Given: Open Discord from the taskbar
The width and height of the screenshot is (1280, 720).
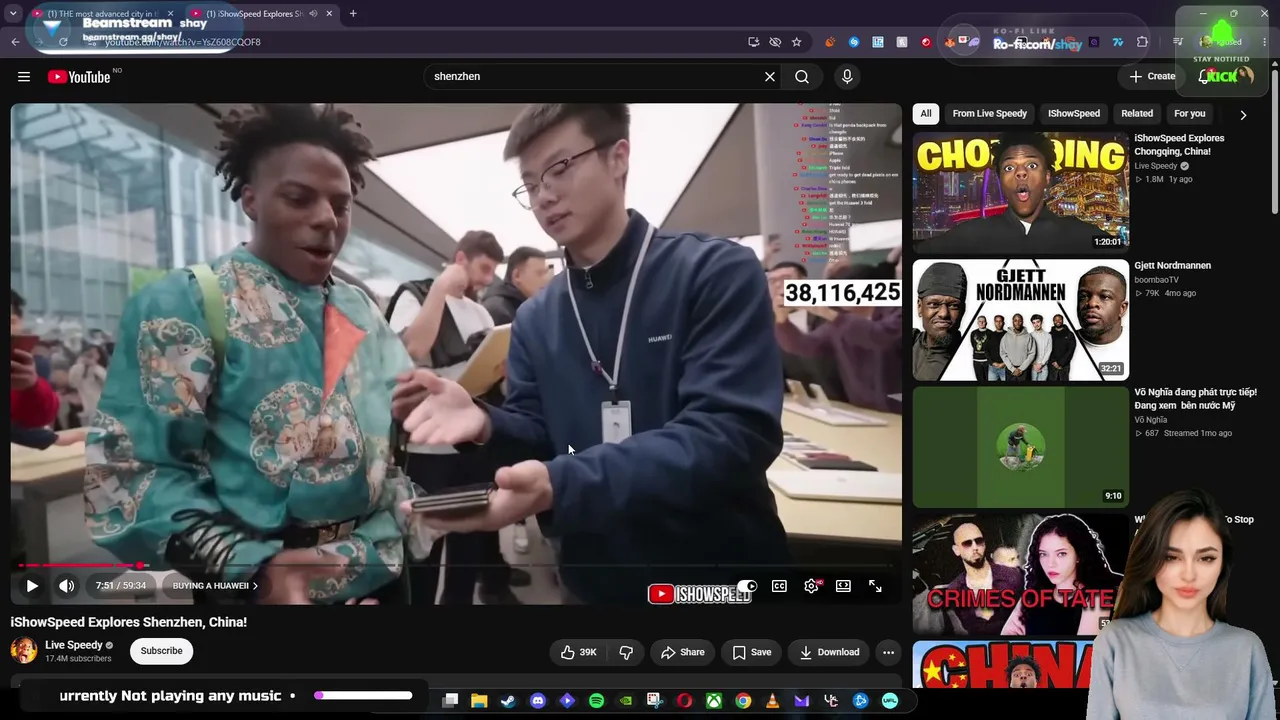Looking at the screenshot, I should coord(538,701).
